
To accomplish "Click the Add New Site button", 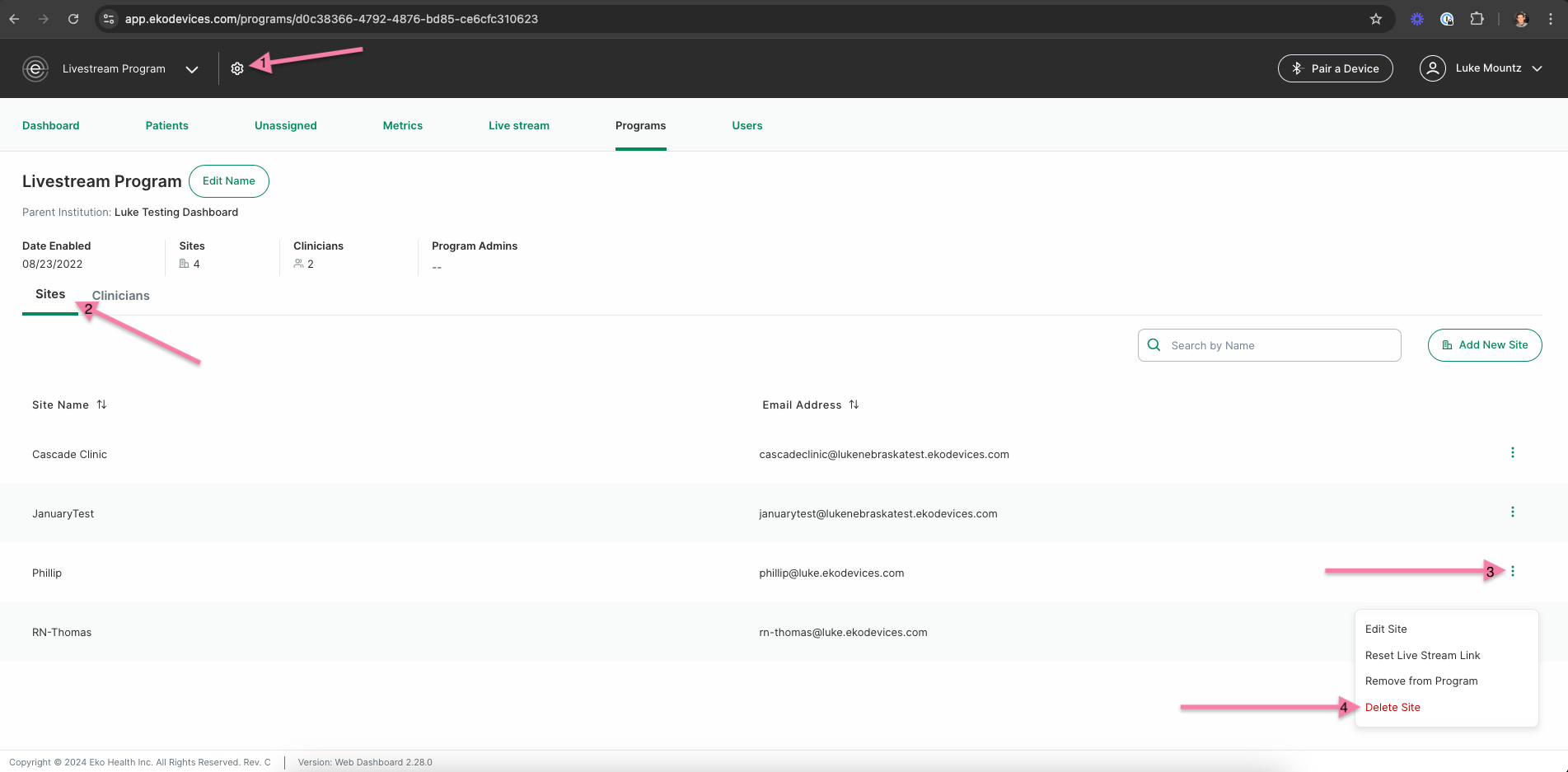I will pyautogui.click(x=1485, y=345).
